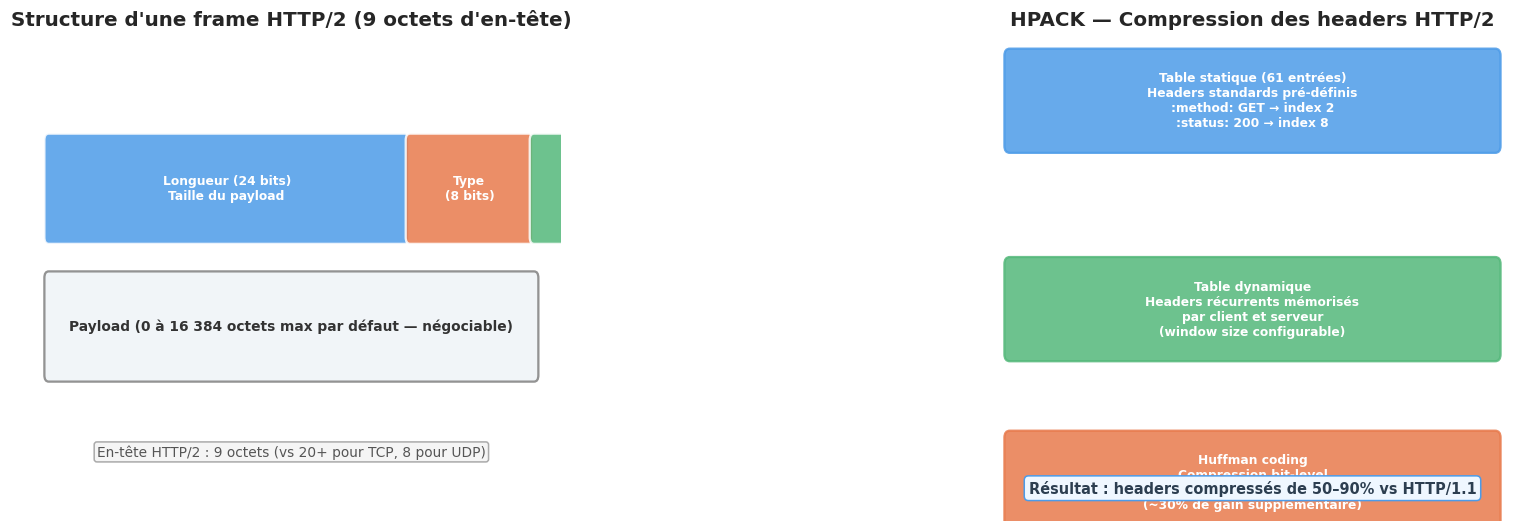Click the 'Headers récurrents mémorisés' line
This screenshot has height=532, width=1533.
[x=1252, y=302]
